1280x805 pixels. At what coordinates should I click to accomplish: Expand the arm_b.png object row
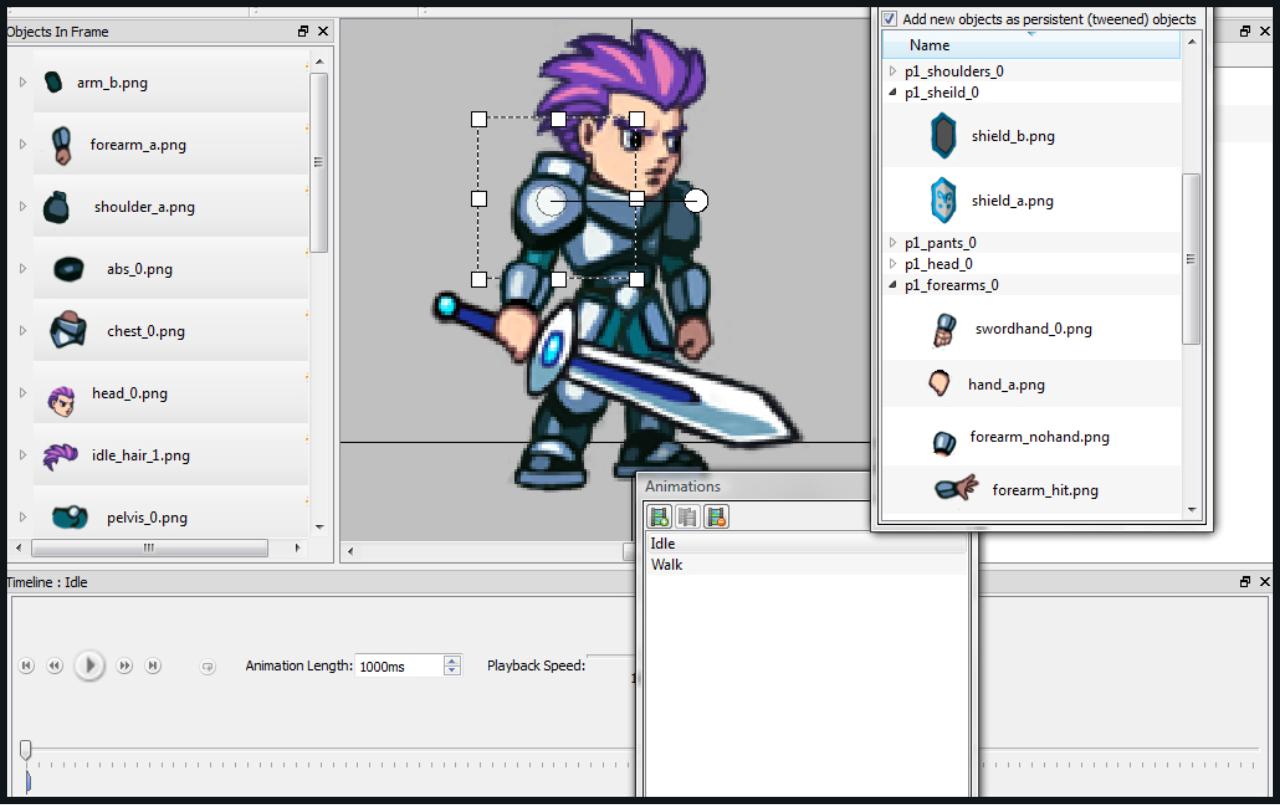tap(23, 82)
